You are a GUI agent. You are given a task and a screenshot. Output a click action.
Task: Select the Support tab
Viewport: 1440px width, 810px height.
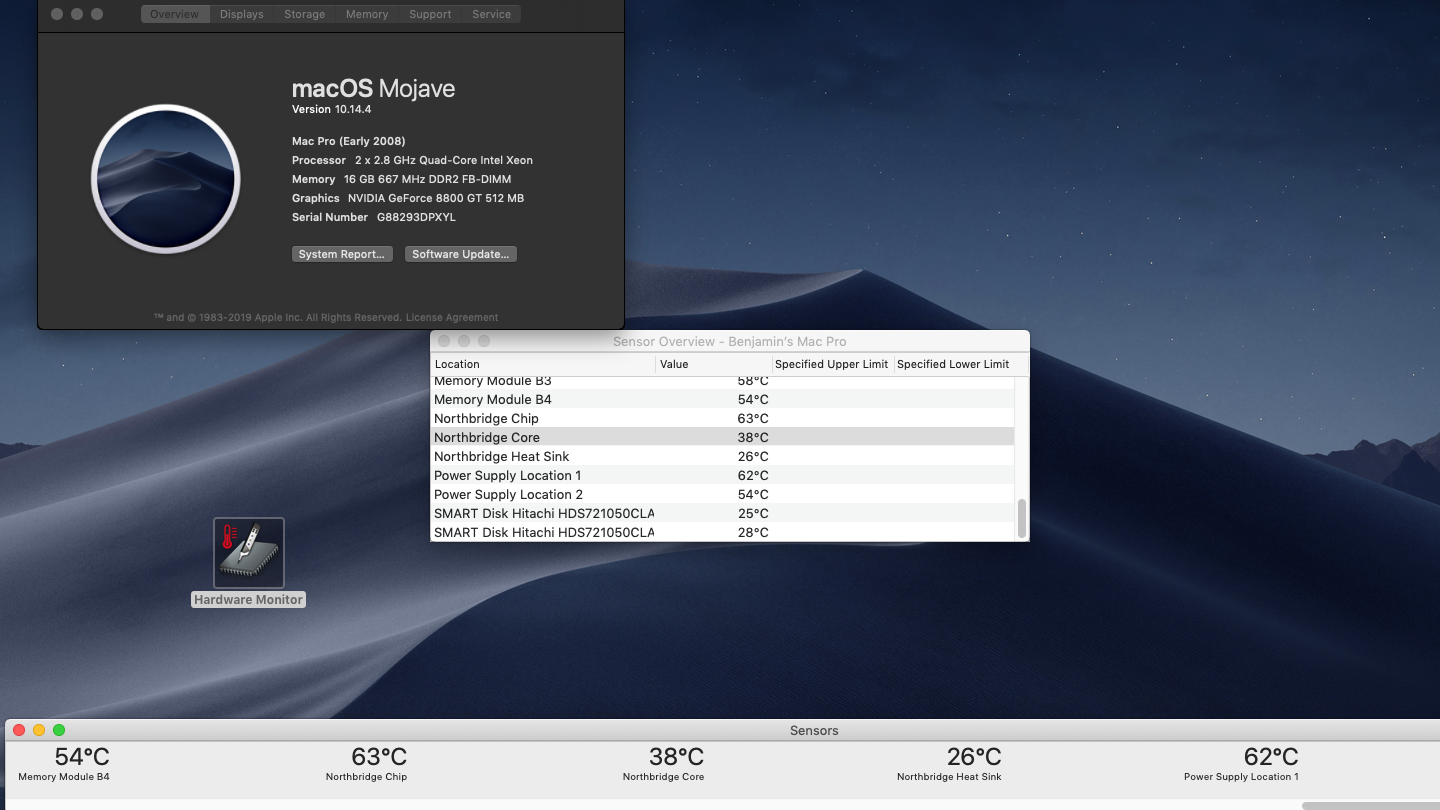[x=430, y=14]
